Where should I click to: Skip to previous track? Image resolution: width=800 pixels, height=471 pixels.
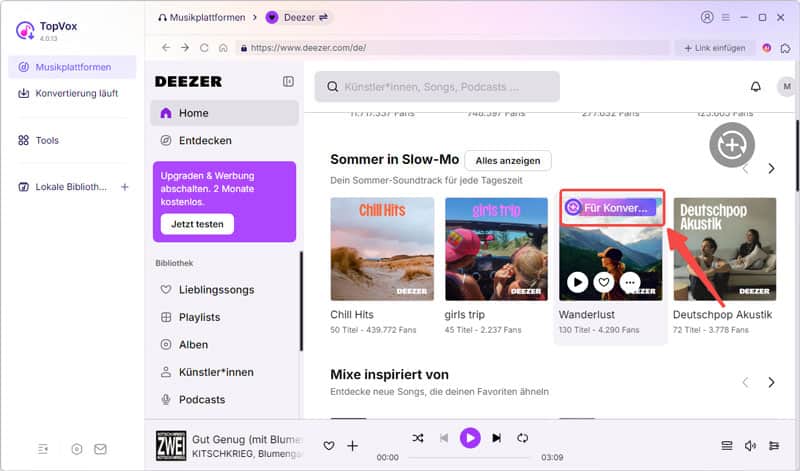click(x=444, y=438)
